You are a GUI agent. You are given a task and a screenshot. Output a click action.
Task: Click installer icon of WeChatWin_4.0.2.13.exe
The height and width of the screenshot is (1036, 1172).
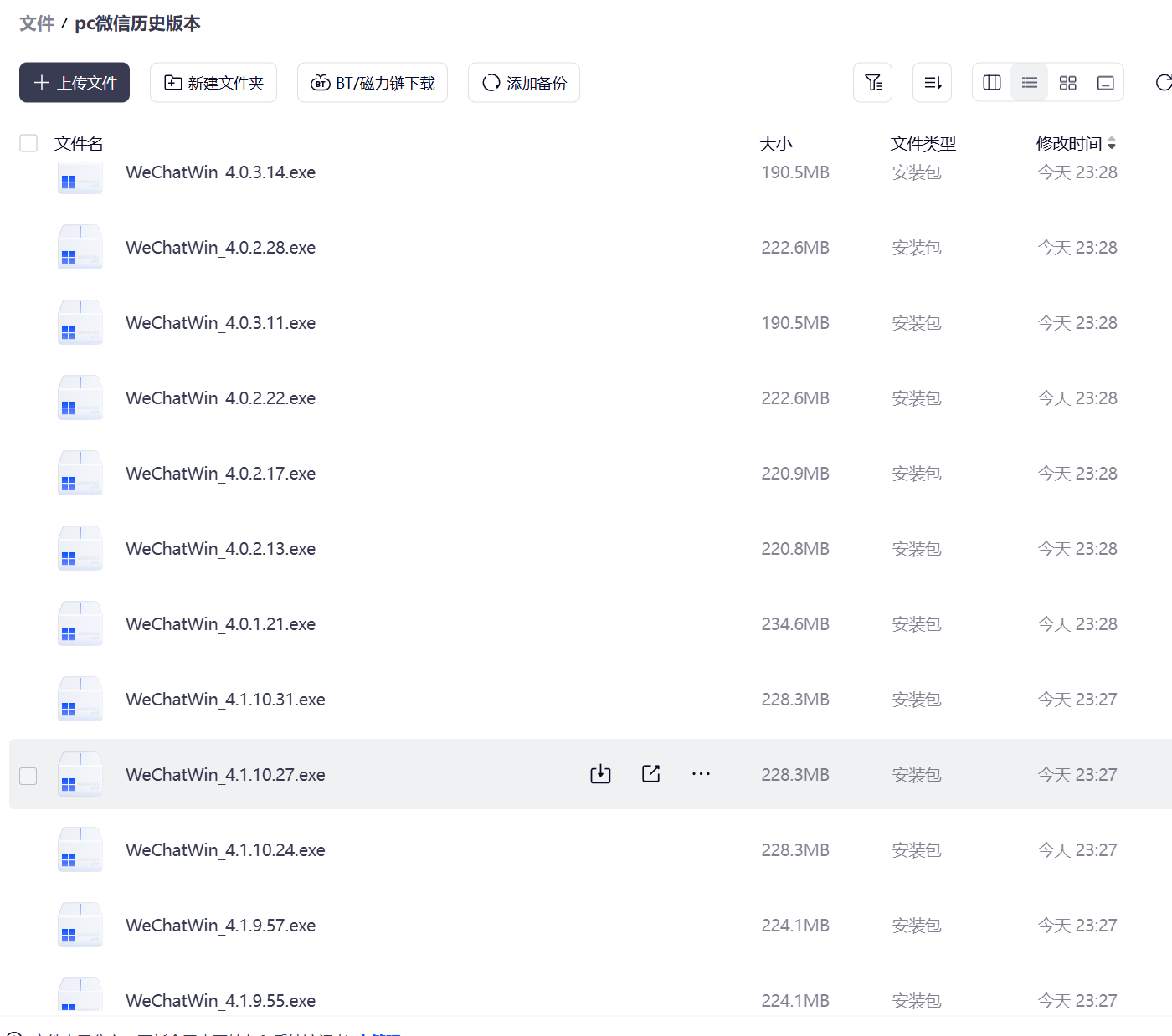[80, 548]
